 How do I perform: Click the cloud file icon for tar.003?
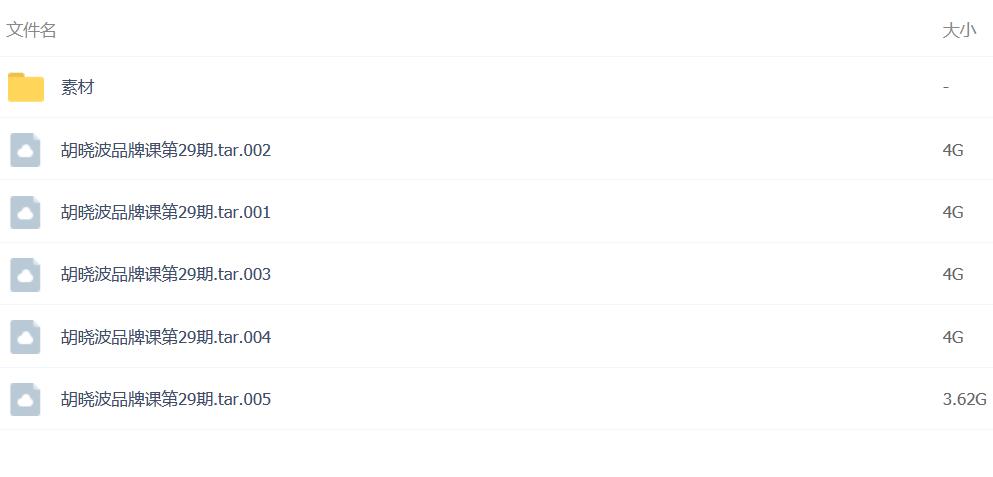(x=25, y=274)
